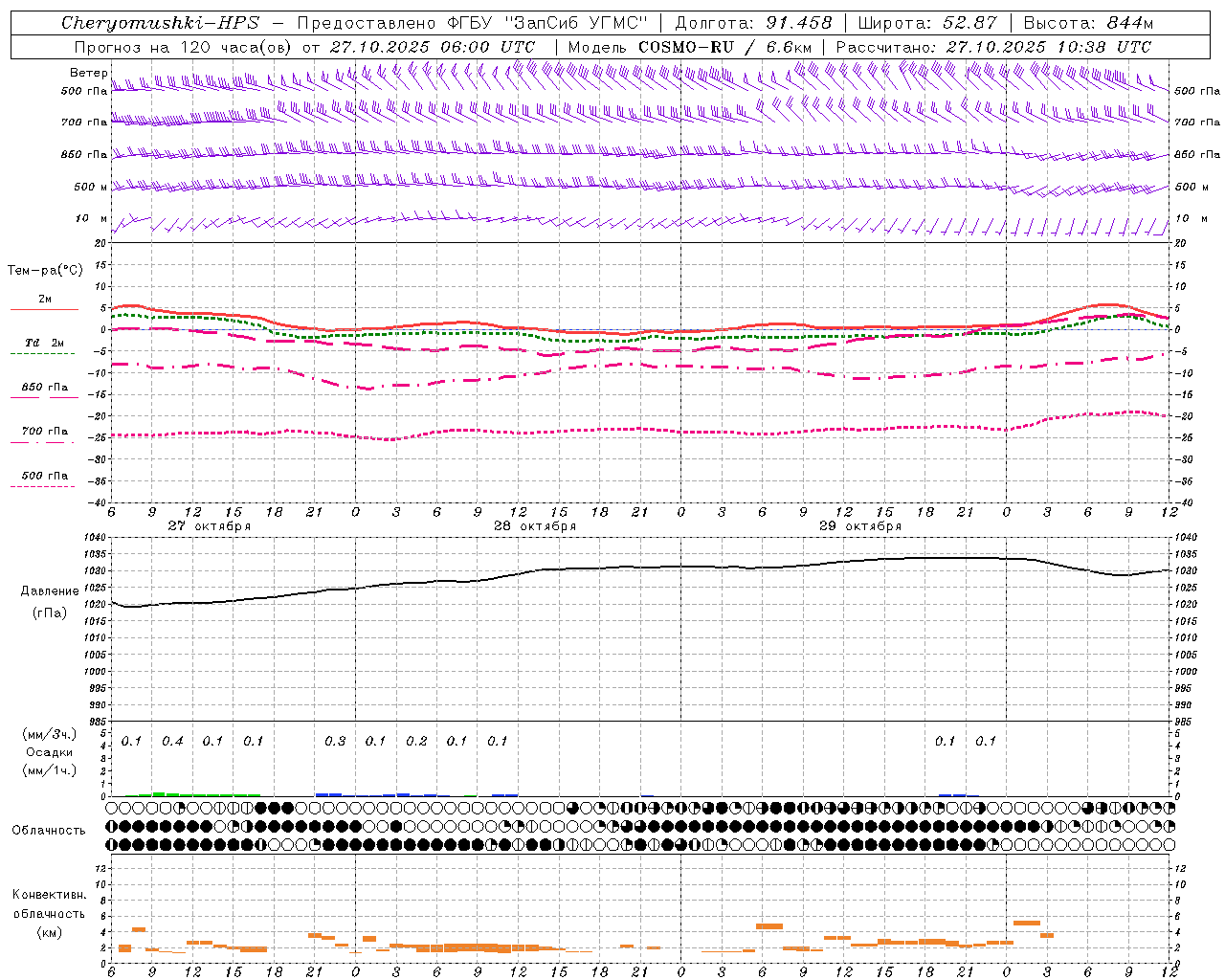
Task: Click the "(мм/3ч.)" precipitation unit label
Action: [50, 734]
